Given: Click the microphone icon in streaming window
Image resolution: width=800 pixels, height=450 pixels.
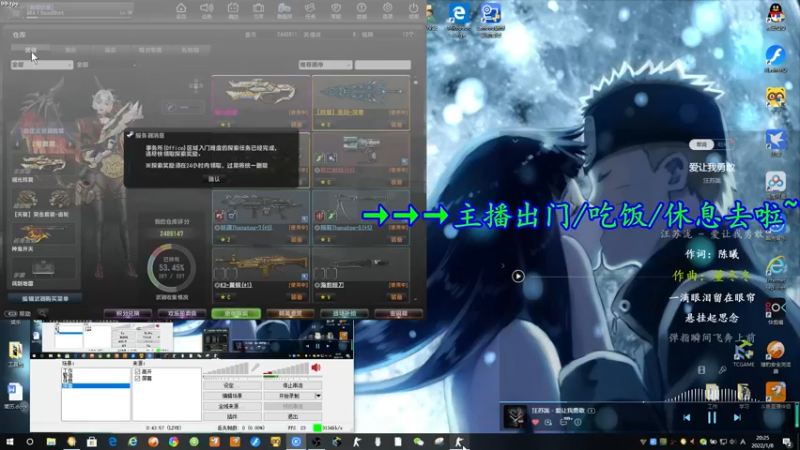Looking at the screenshot, I should pos(255,367).
